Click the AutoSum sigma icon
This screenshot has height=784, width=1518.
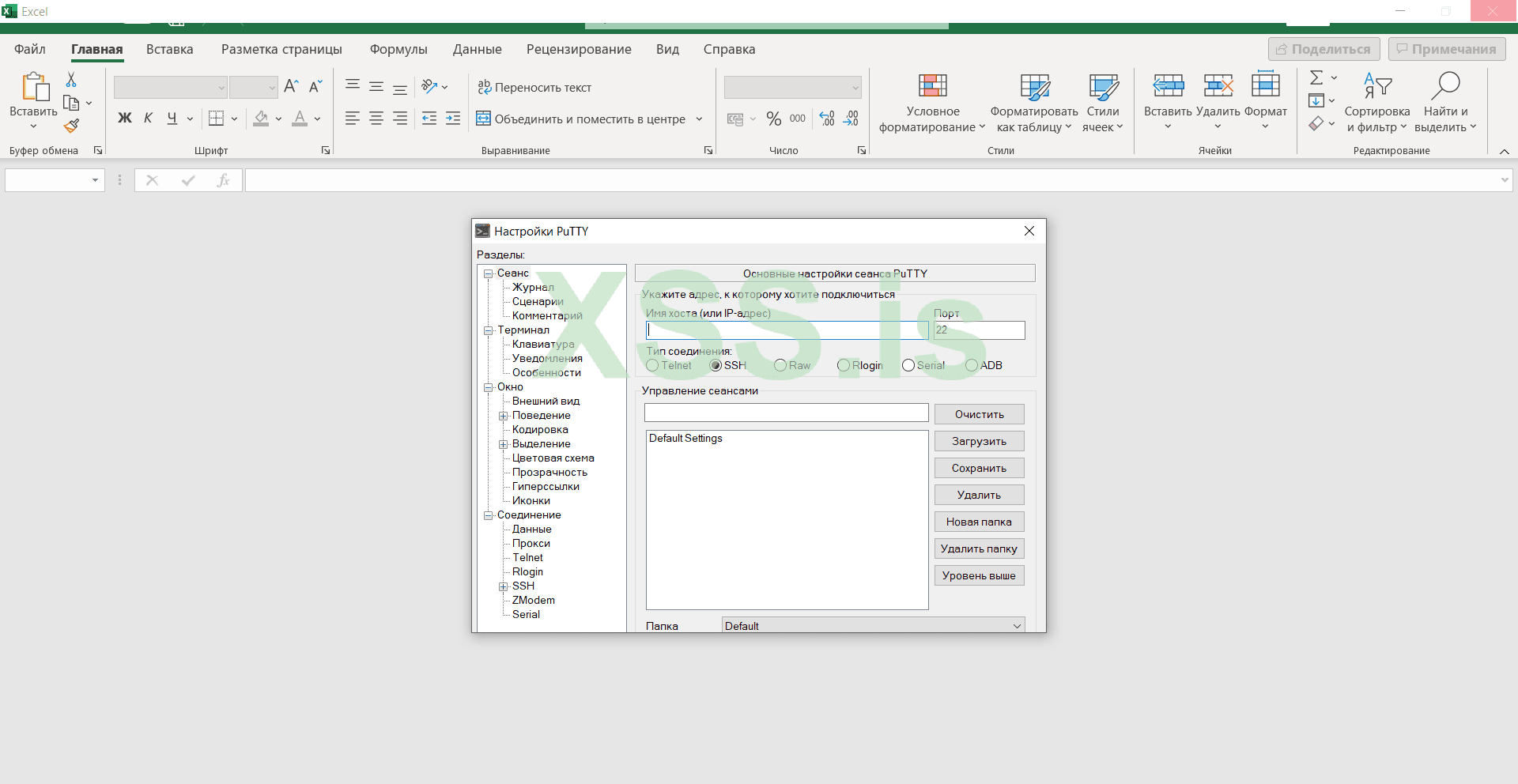click(x=1316, y=77)
